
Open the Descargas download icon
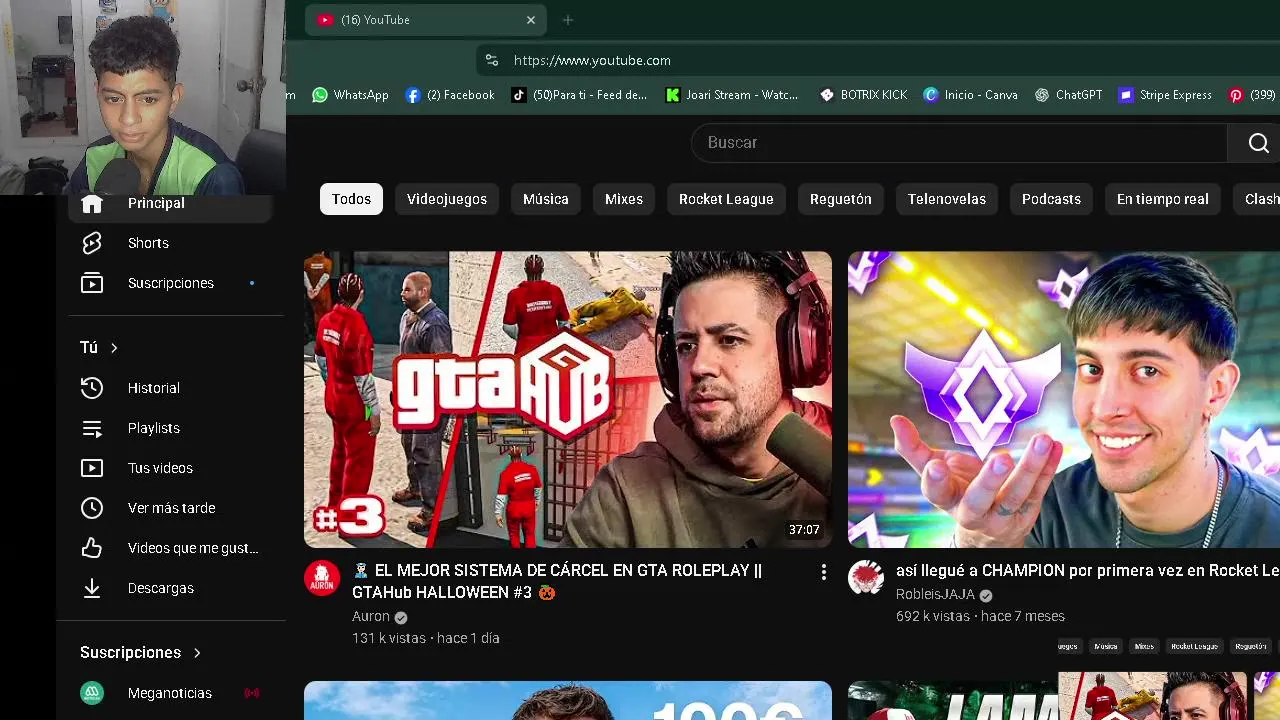click(x=92, y=588)
